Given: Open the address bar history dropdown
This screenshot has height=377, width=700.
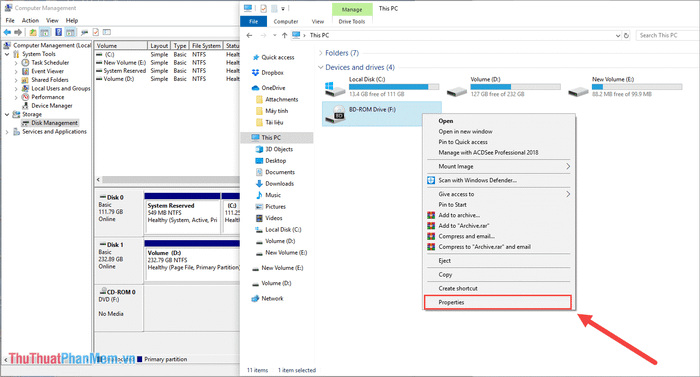Looking at the screenshot, I should pos(618,35).
